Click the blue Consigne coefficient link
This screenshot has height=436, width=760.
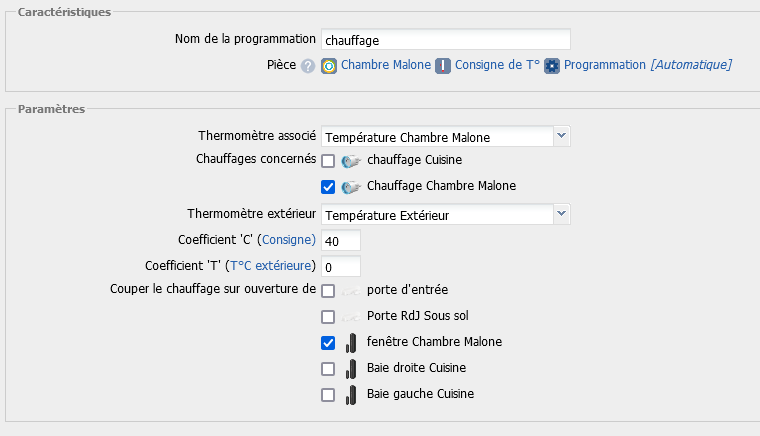coord(288,240)
